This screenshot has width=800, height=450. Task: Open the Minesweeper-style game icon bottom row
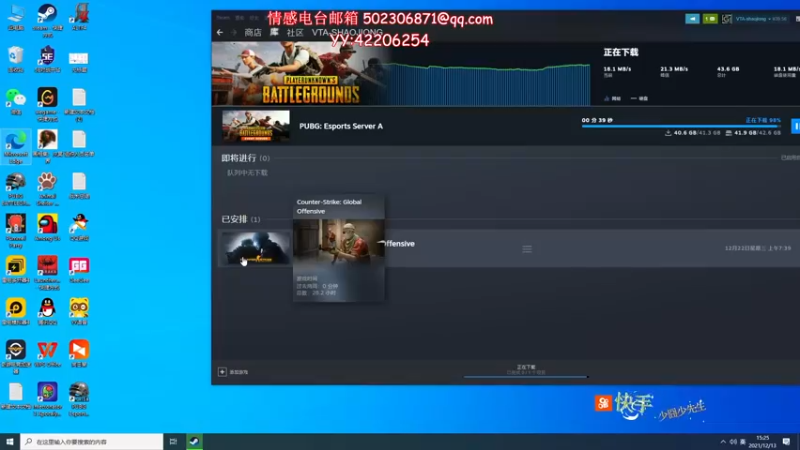pos(47,399)
